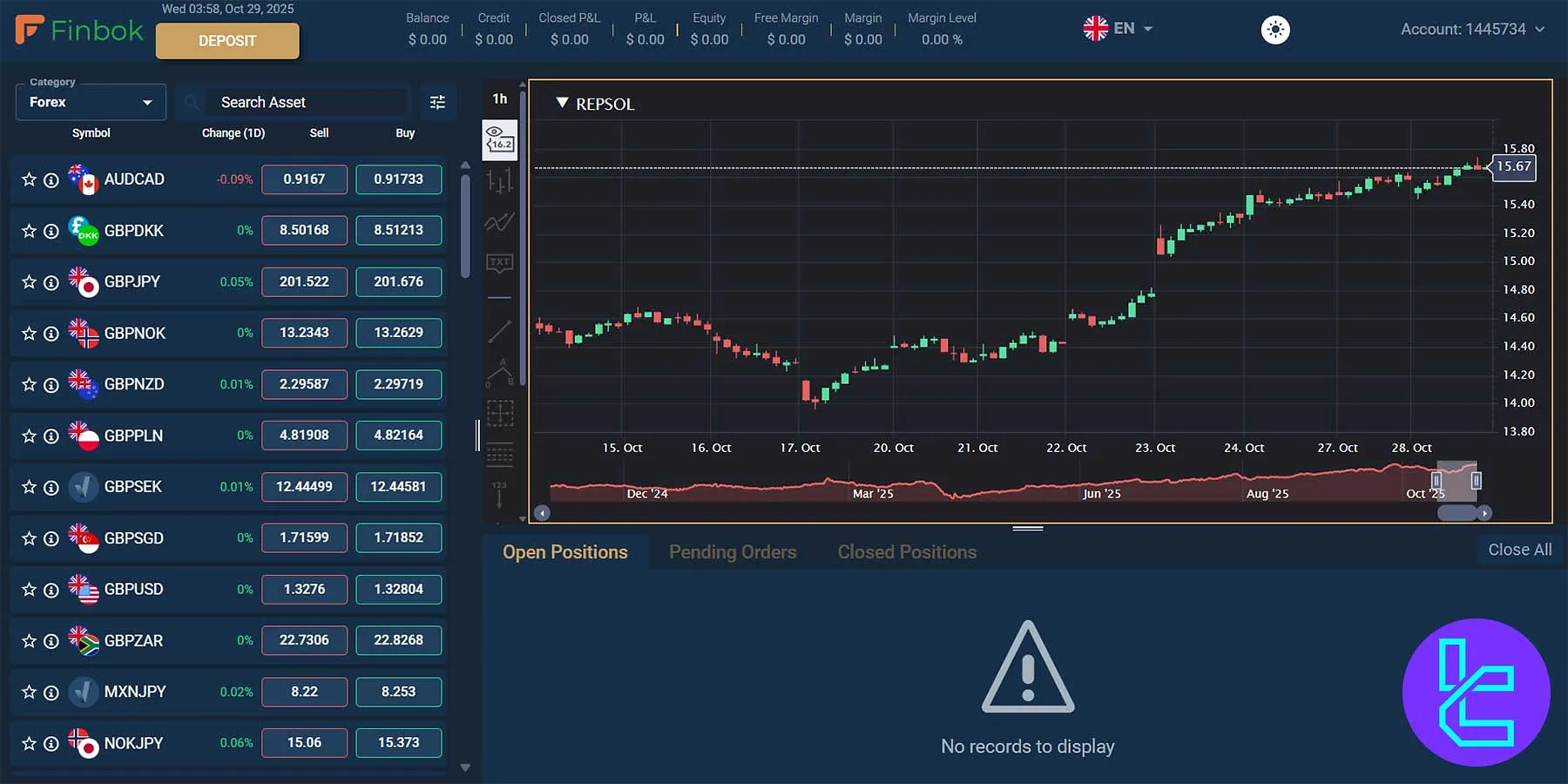This screenshot has height=784, width=1568.
Task: Click the Close All button
Action: (1519, 549)
